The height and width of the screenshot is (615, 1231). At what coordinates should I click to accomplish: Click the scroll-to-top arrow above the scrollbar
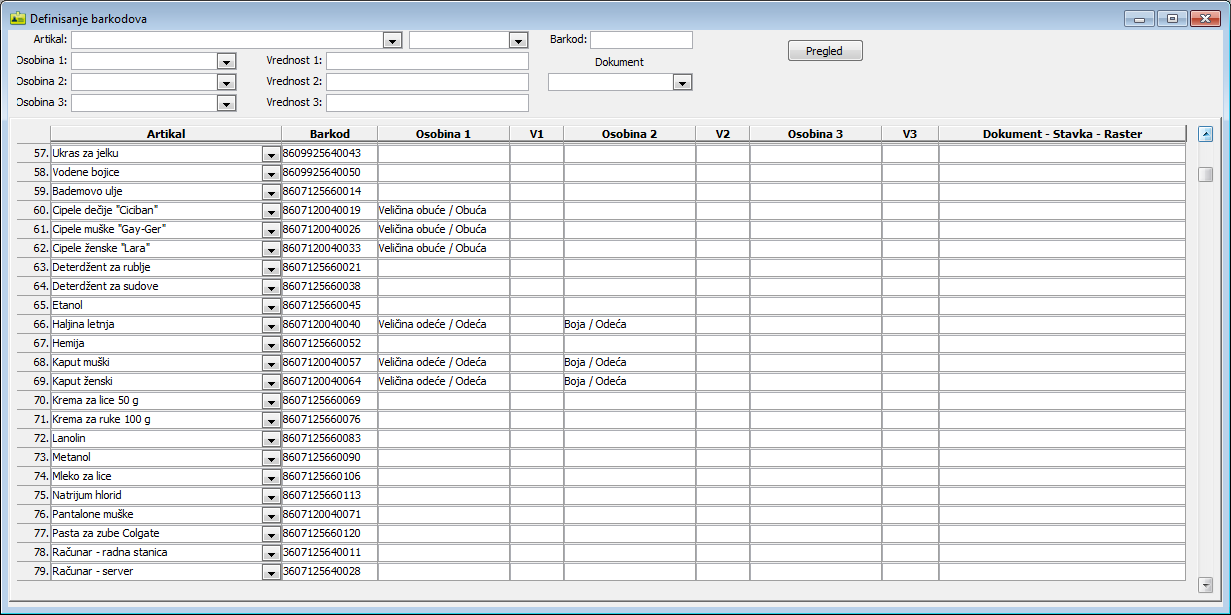pos(1205,133)
